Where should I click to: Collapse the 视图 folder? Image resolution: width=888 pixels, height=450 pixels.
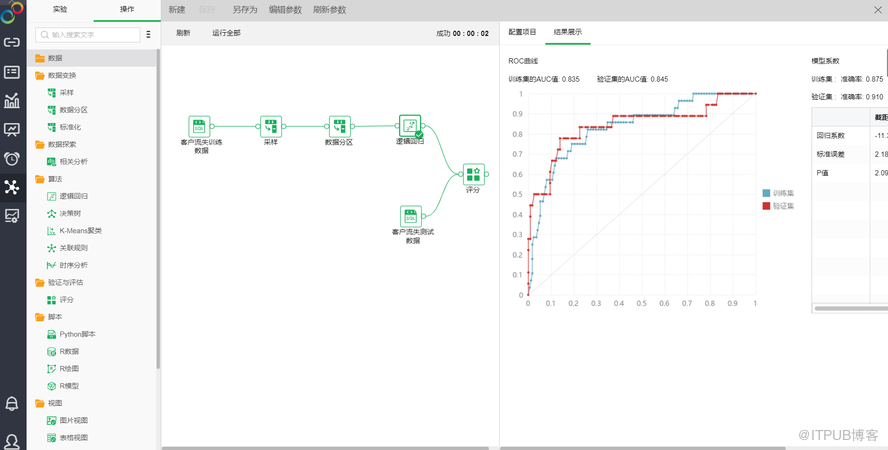pyautogui.click(x=40, y=403)
